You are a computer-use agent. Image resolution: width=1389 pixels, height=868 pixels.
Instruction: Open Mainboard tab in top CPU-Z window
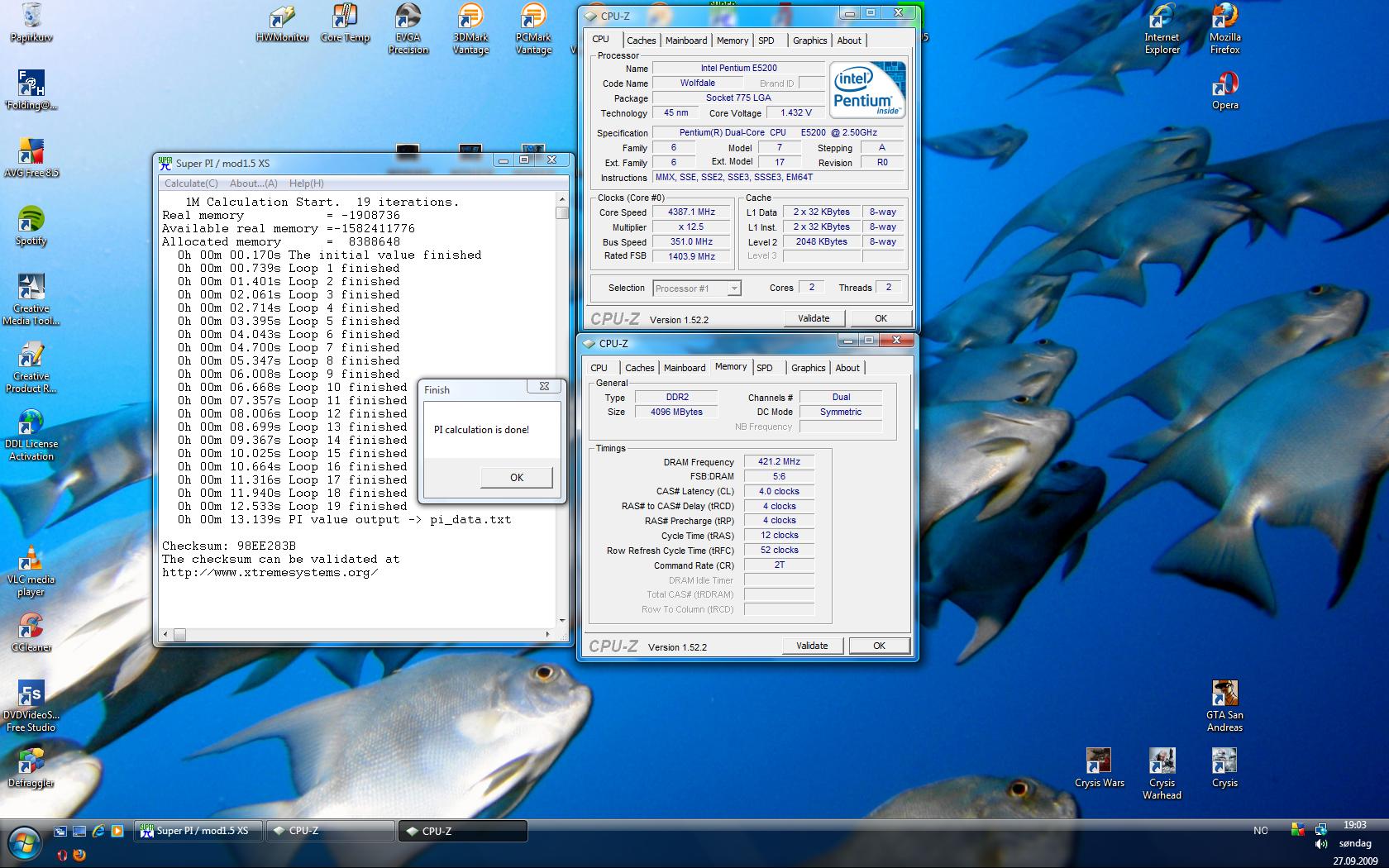click(x=686, y=41)
